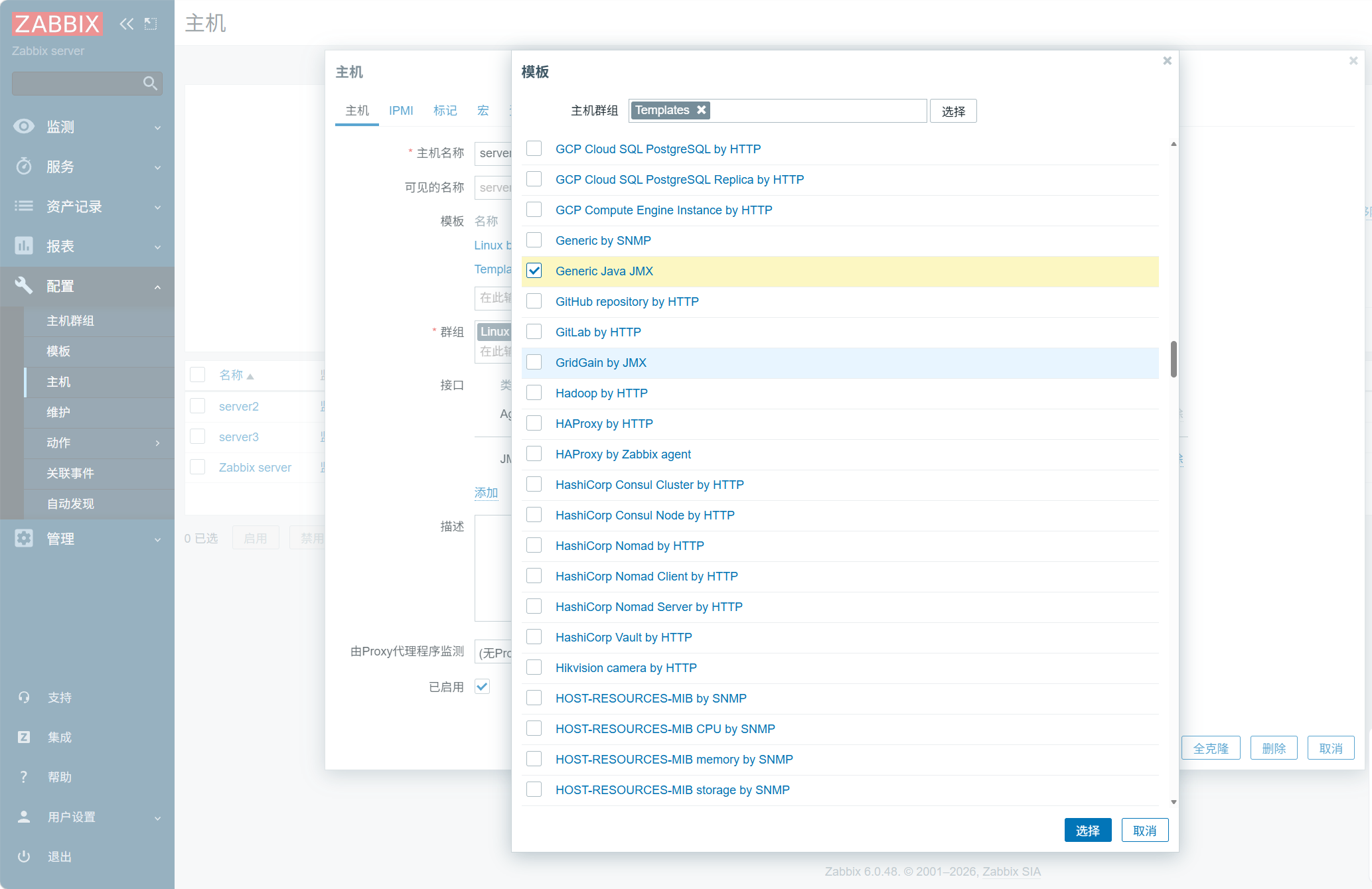The image size is (1372, 889).
Task: Click the sidebar search magnifier icon
Action: 150,83
